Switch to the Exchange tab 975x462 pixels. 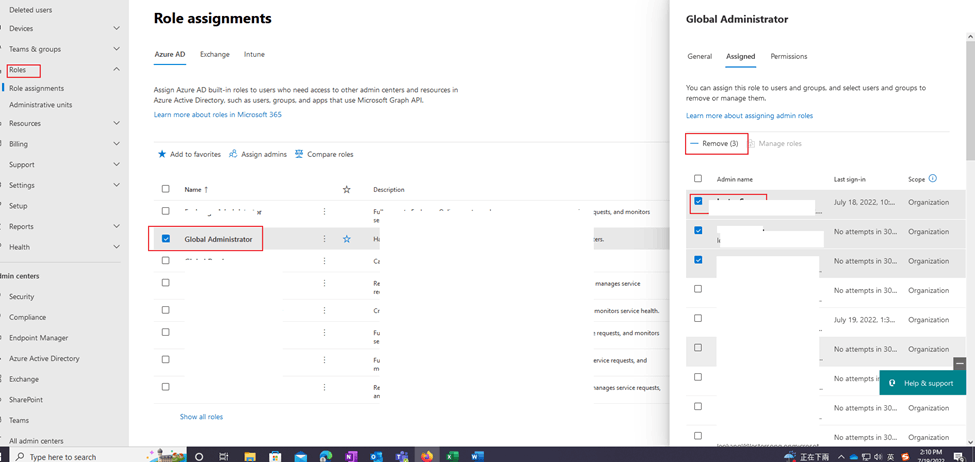tap(215, 55)
